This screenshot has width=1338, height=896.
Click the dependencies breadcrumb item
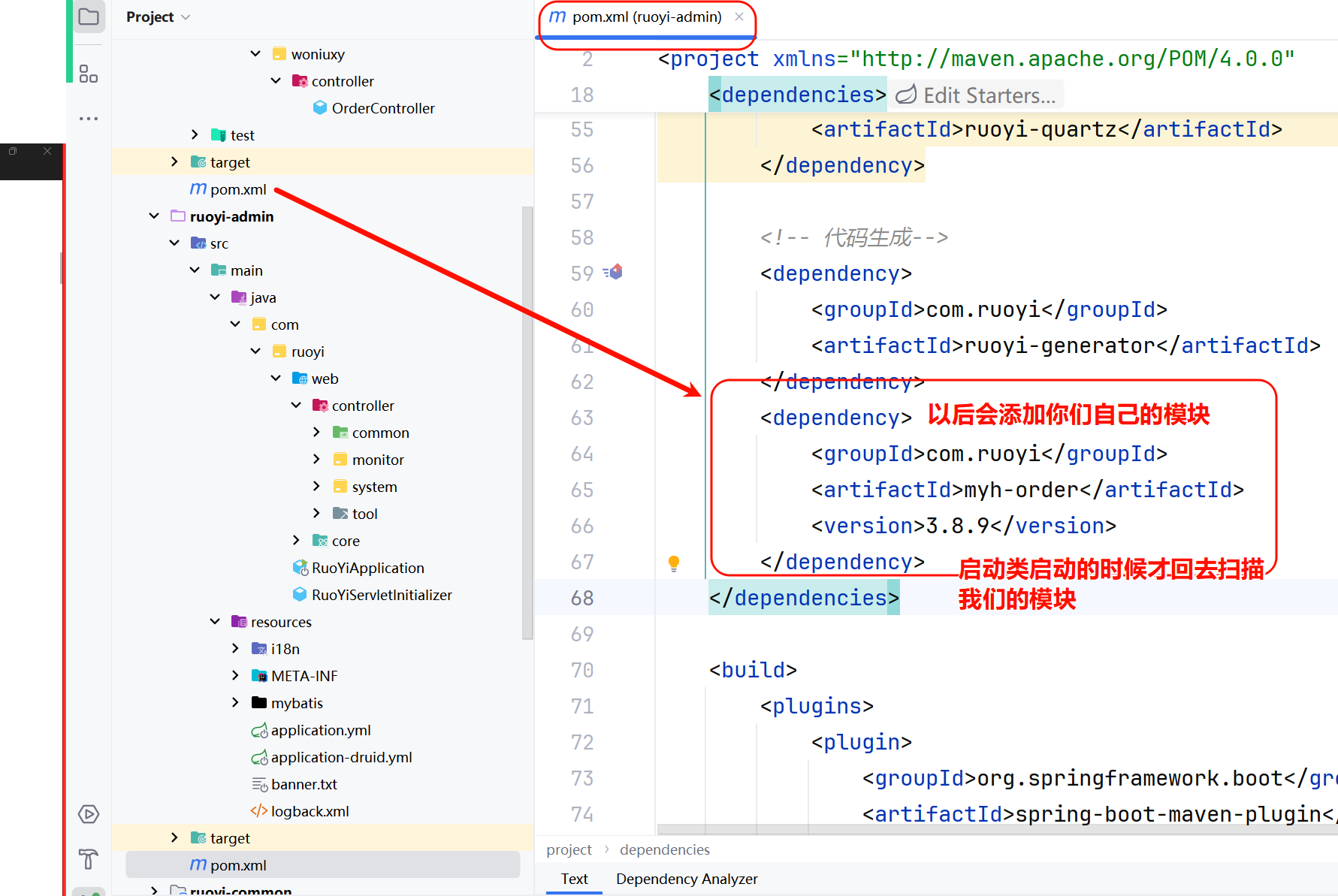pos(664,849)
